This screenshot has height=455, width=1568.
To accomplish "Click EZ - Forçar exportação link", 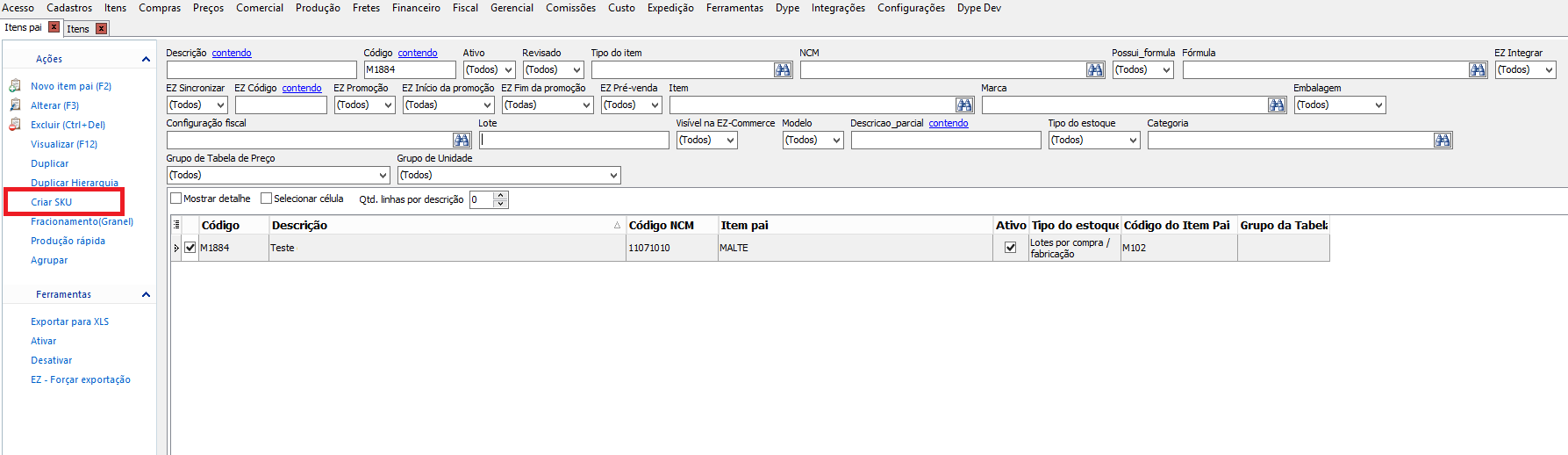I will (81, 379).
